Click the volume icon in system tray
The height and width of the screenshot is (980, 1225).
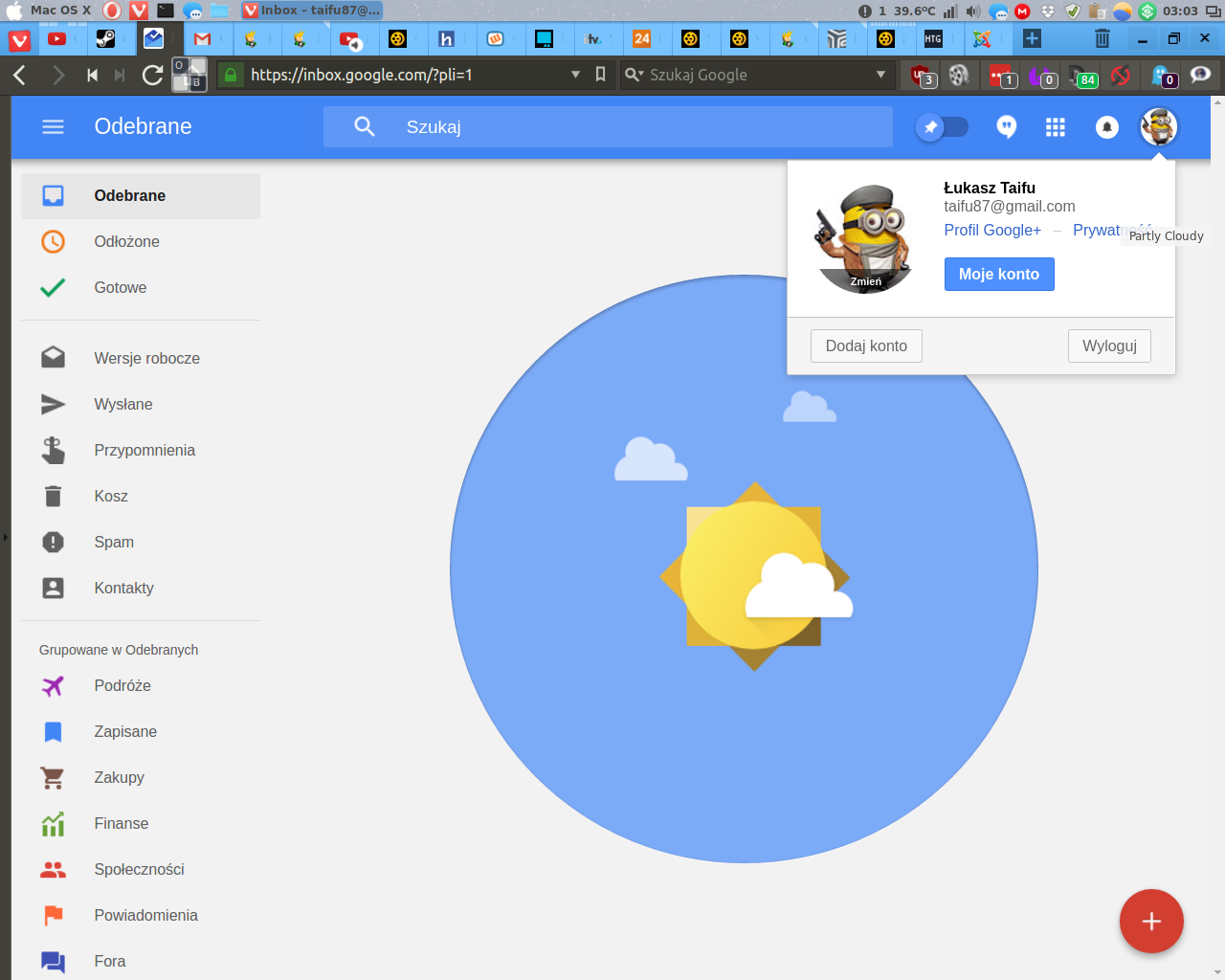click(973, 11)
